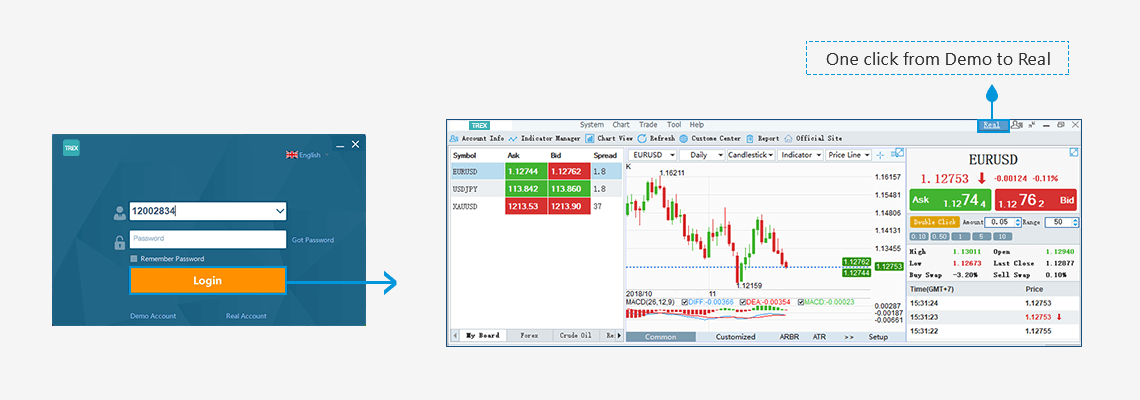Image resolution: width=1140 pixels, height=400 pixels.
Task: Click the orange Login button
Action: pos(208,281)
